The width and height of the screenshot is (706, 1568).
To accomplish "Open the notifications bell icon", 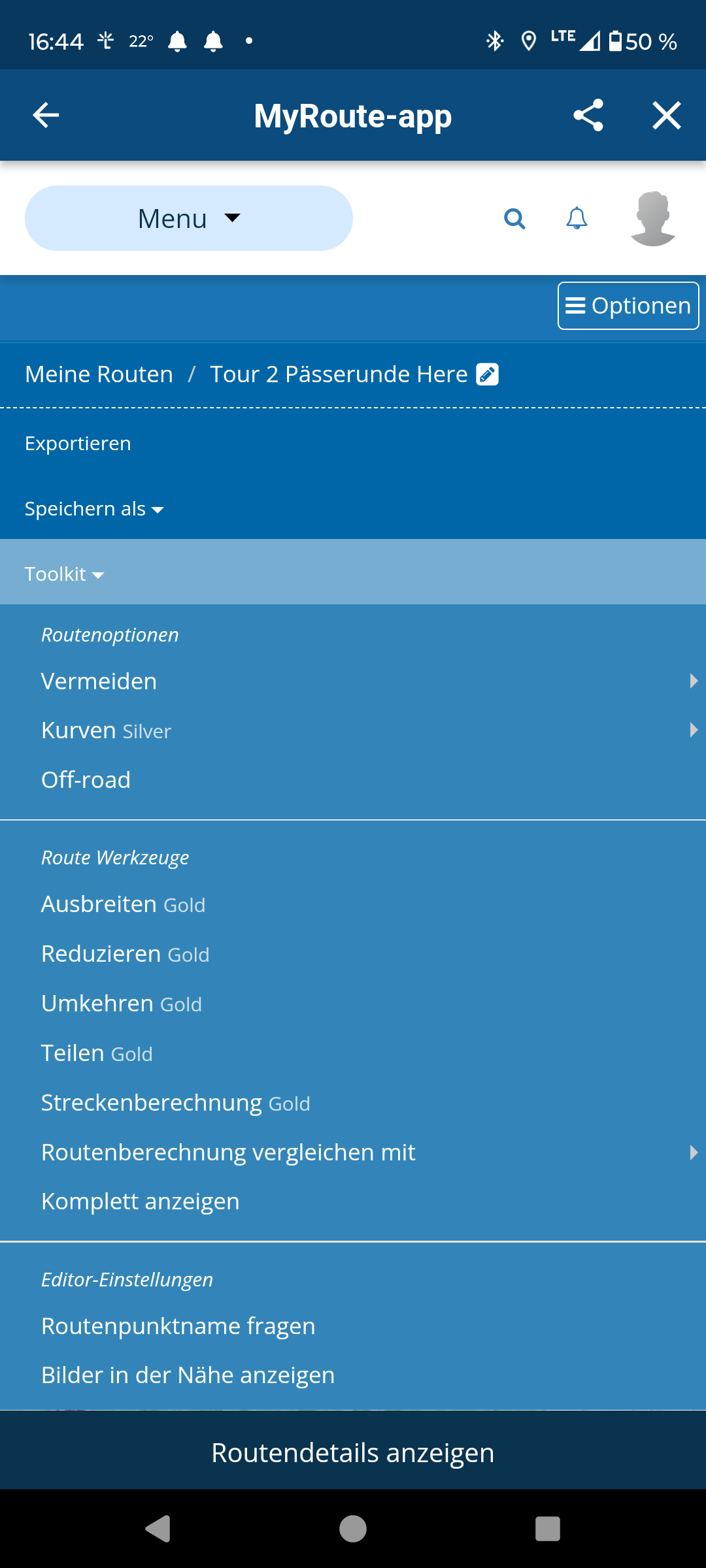I will click(x=577, y=218).
